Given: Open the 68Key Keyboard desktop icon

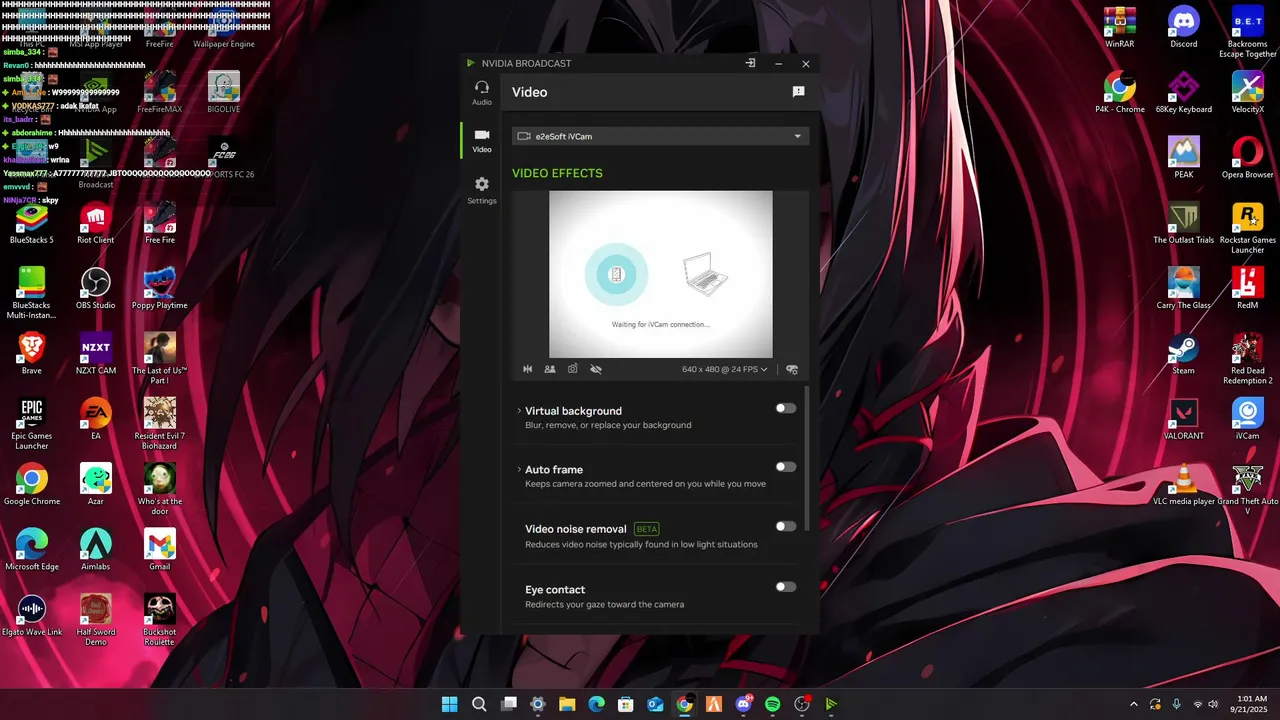Looking at the screenshot, I should 1184,93.
